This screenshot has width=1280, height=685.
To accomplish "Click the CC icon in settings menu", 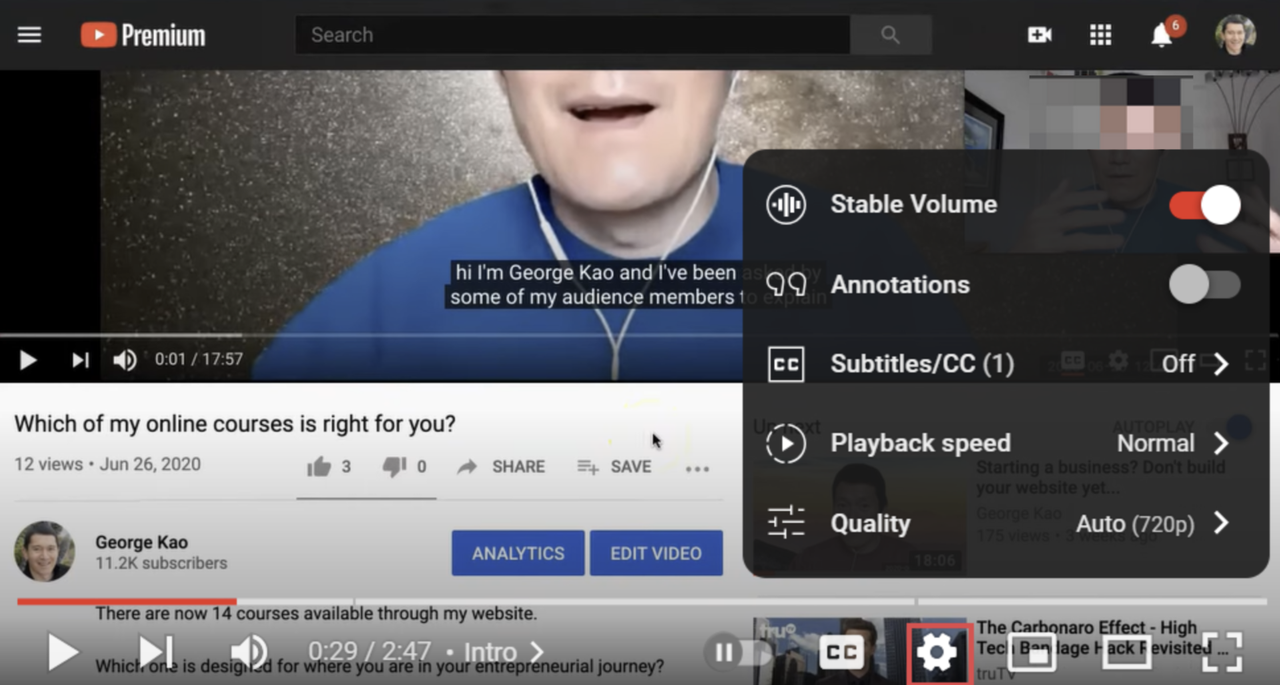I will (786, 364).
